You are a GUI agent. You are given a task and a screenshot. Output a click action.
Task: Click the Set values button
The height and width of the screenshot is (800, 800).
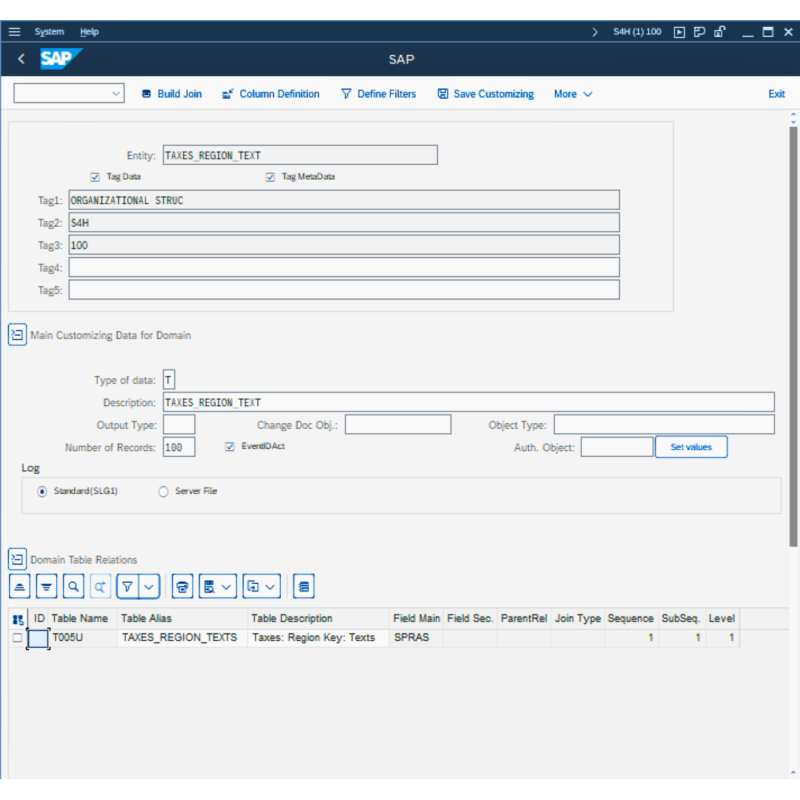(691, 447)
